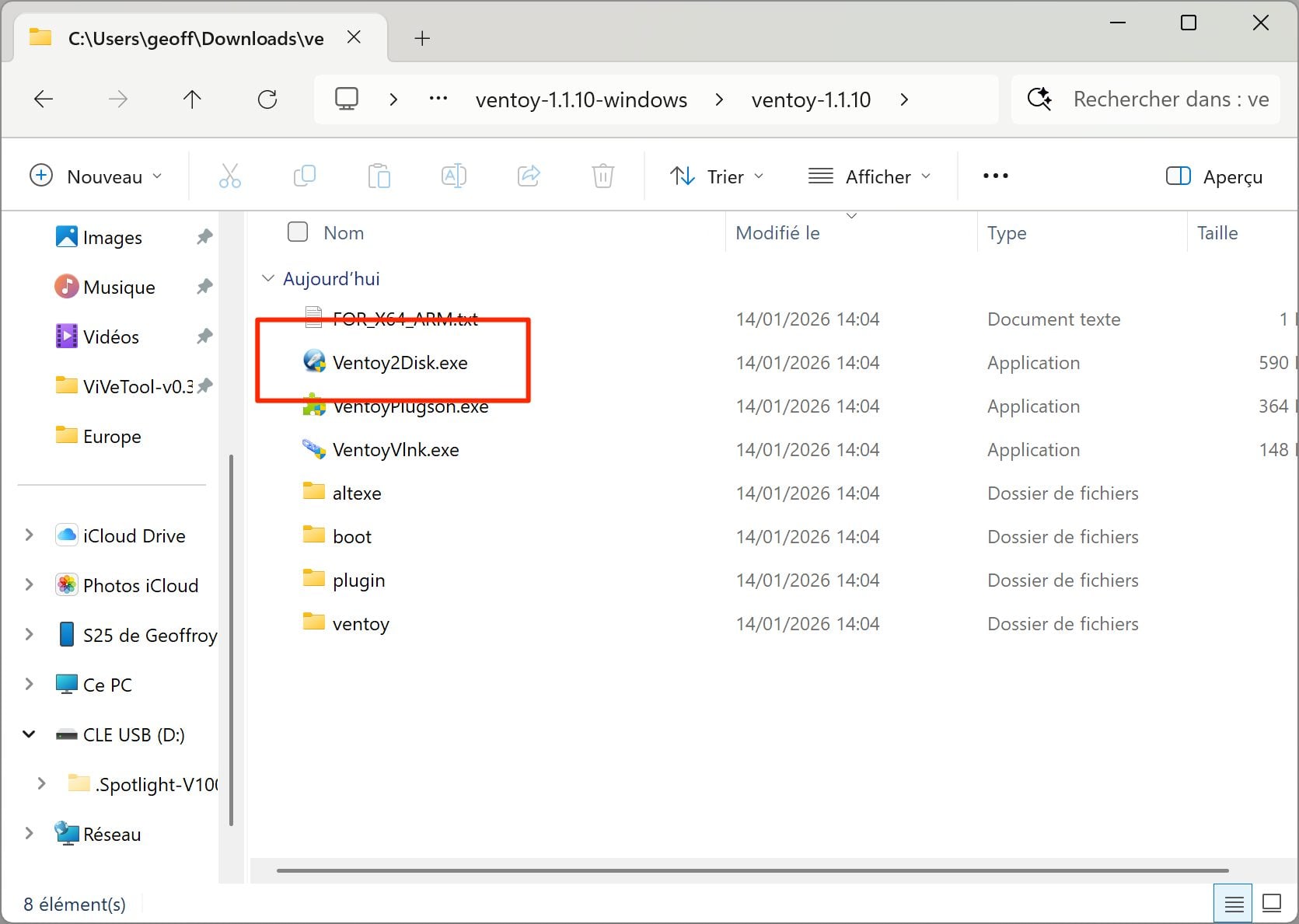Viewport: 1299px width, 924px height.
Task: Click the ventoy-1.1.10-windows breadcrumb
Action: coord(581,99)
